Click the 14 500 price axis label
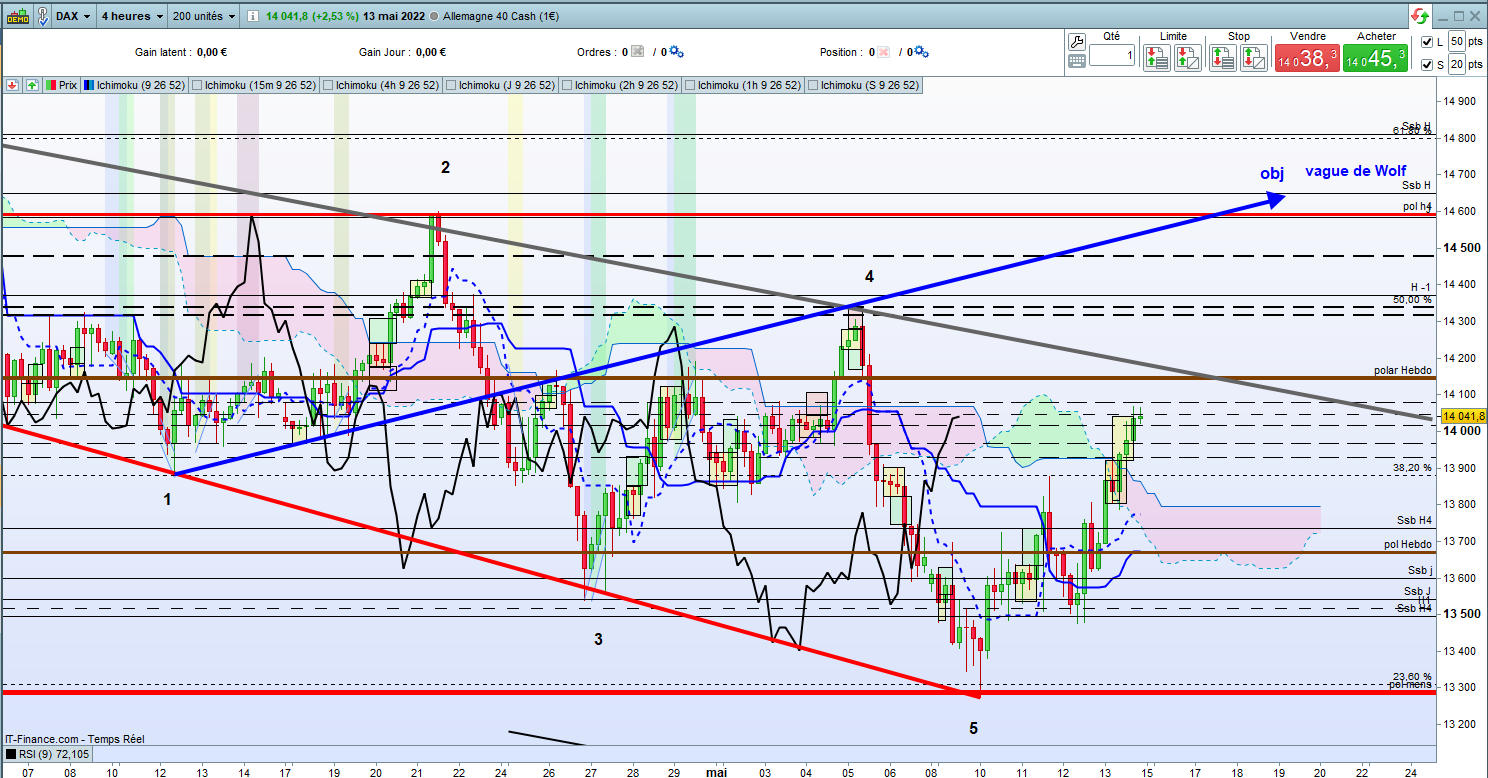The image size is (1488, 778). click(x=1460, y=247)
